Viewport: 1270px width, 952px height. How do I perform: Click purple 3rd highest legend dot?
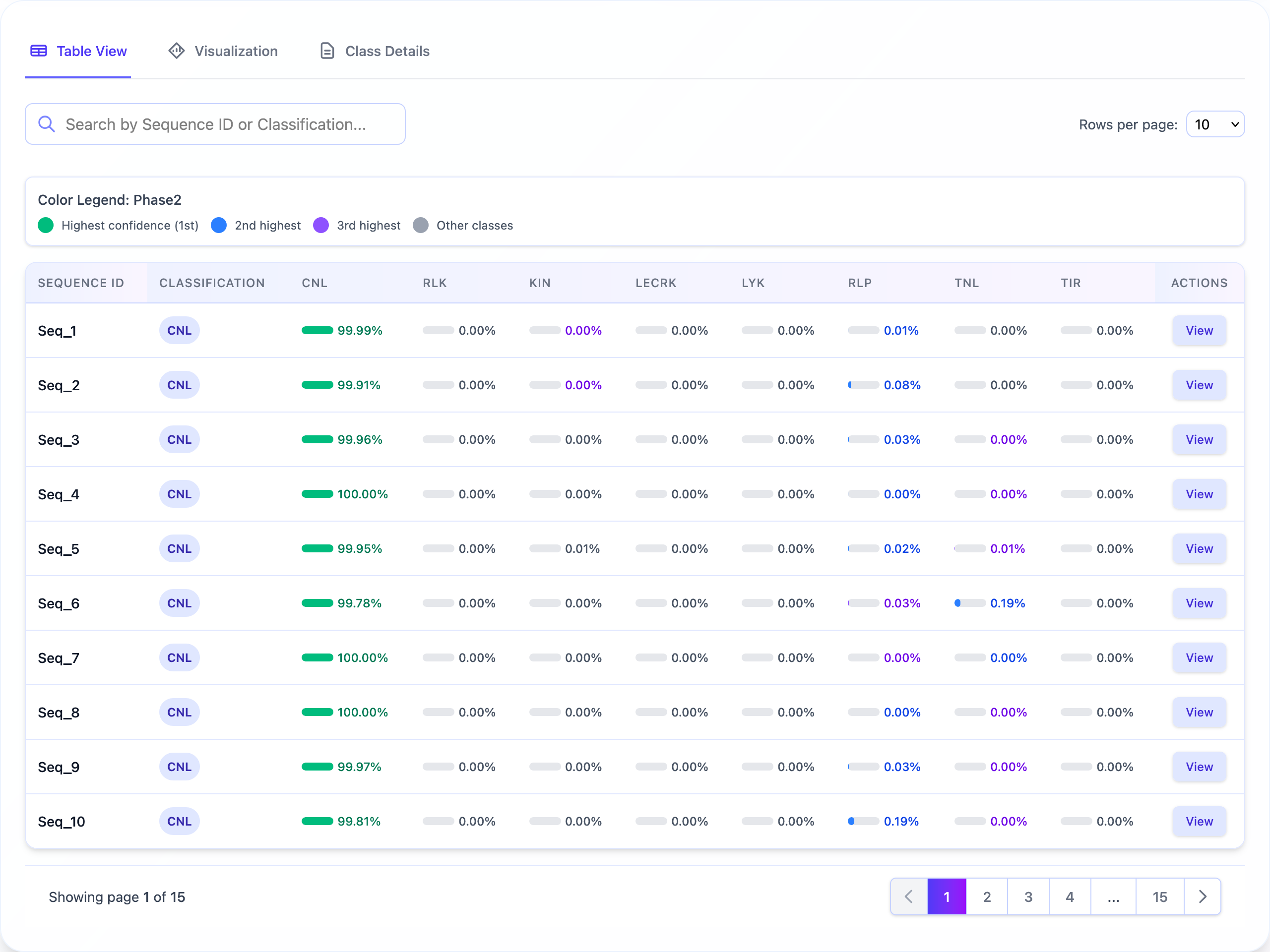[x=321, y=225]
